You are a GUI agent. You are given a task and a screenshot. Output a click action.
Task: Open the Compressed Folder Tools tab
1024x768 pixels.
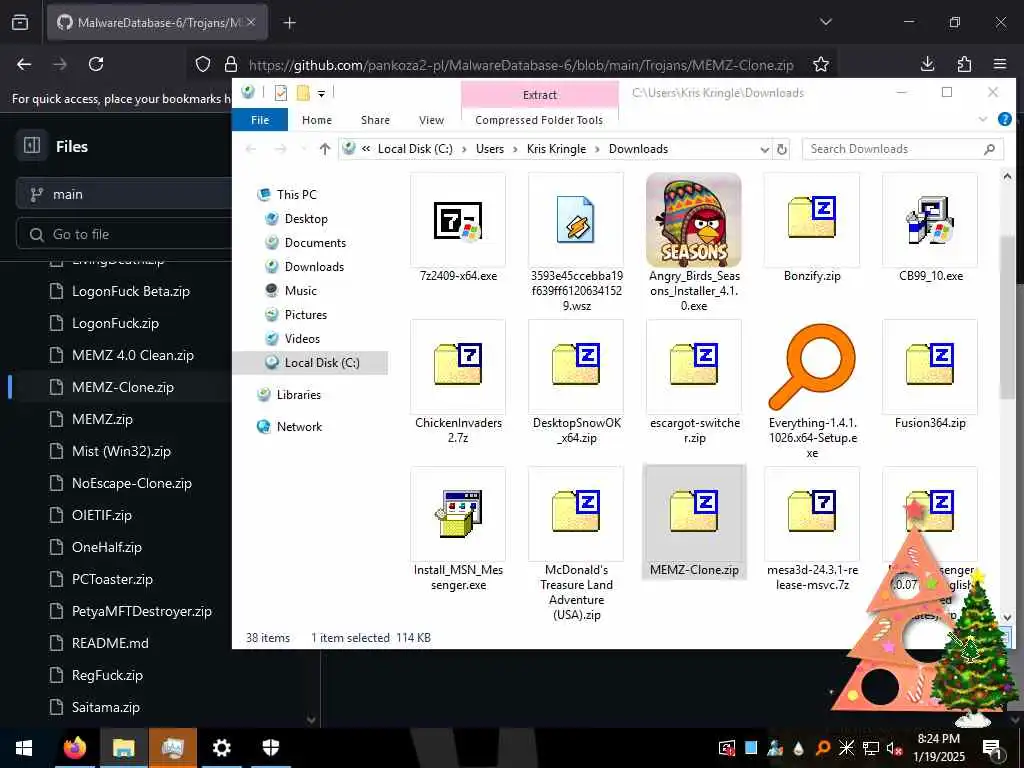[539, 120]
